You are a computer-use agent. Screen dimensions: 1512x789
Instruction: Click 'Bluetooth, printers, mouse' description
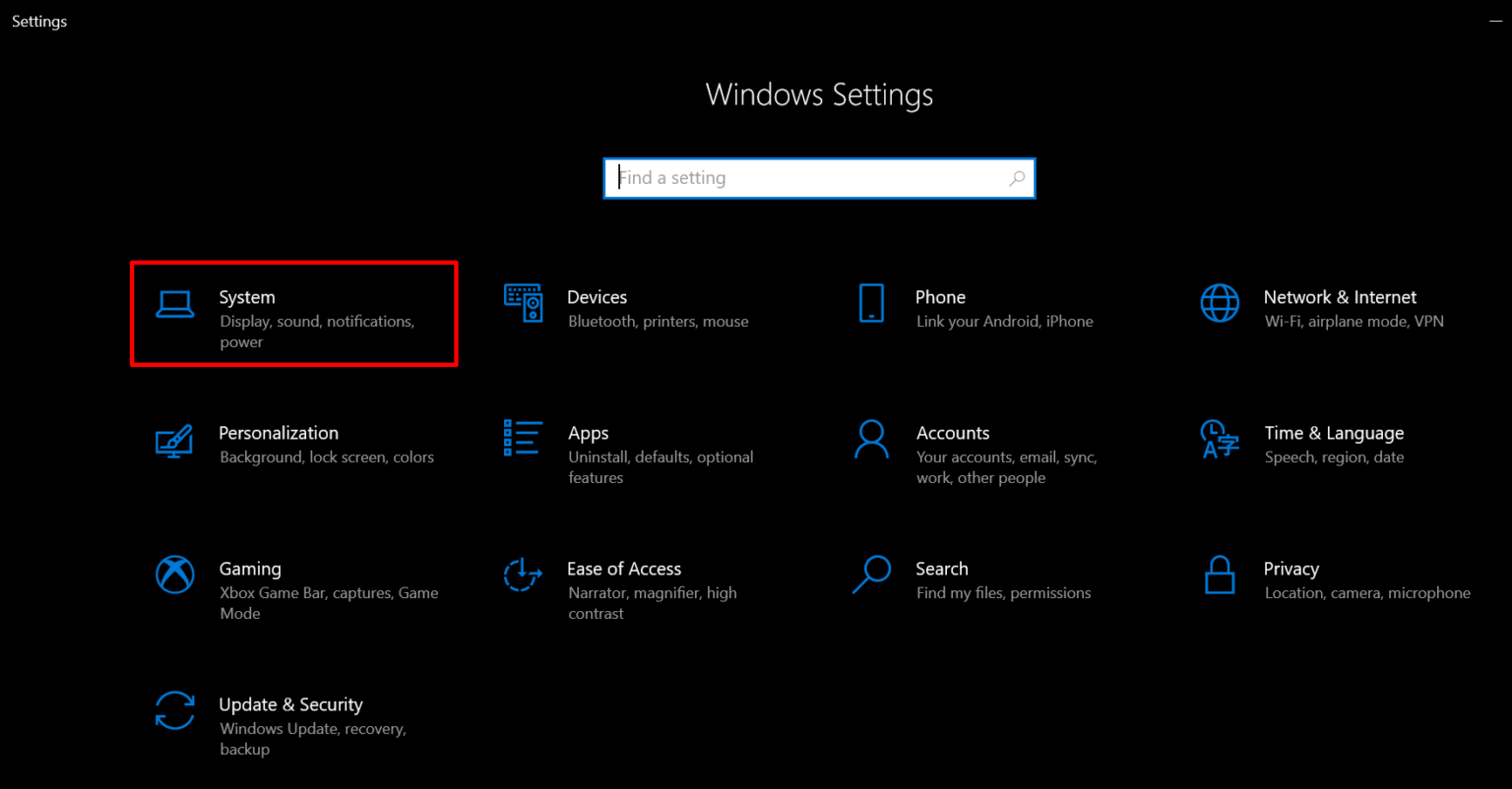click(x=659, y=322)
